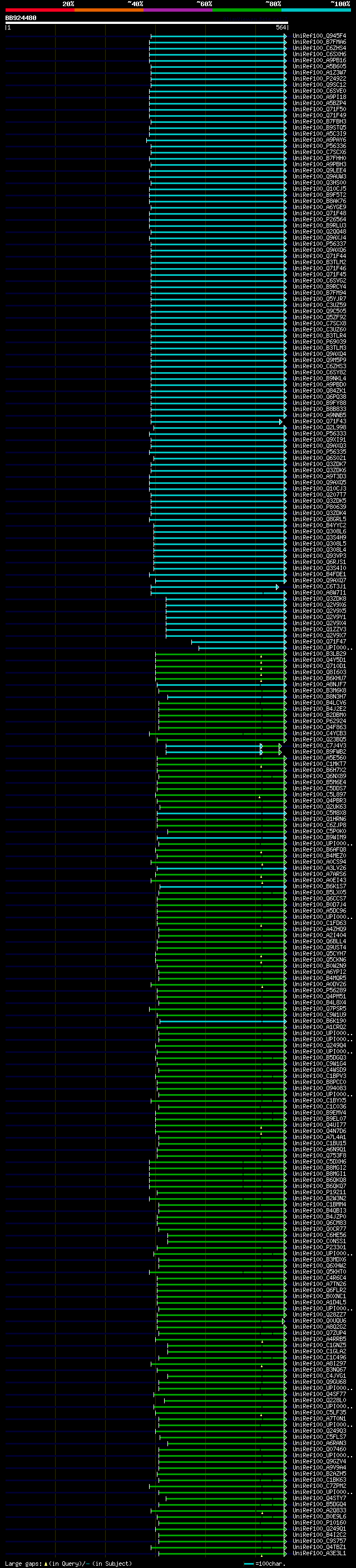This screenshot has height=1568, width=356.
Task: Select label UniRef100_Q2V9X5
Action: click(x=319, y=611)
